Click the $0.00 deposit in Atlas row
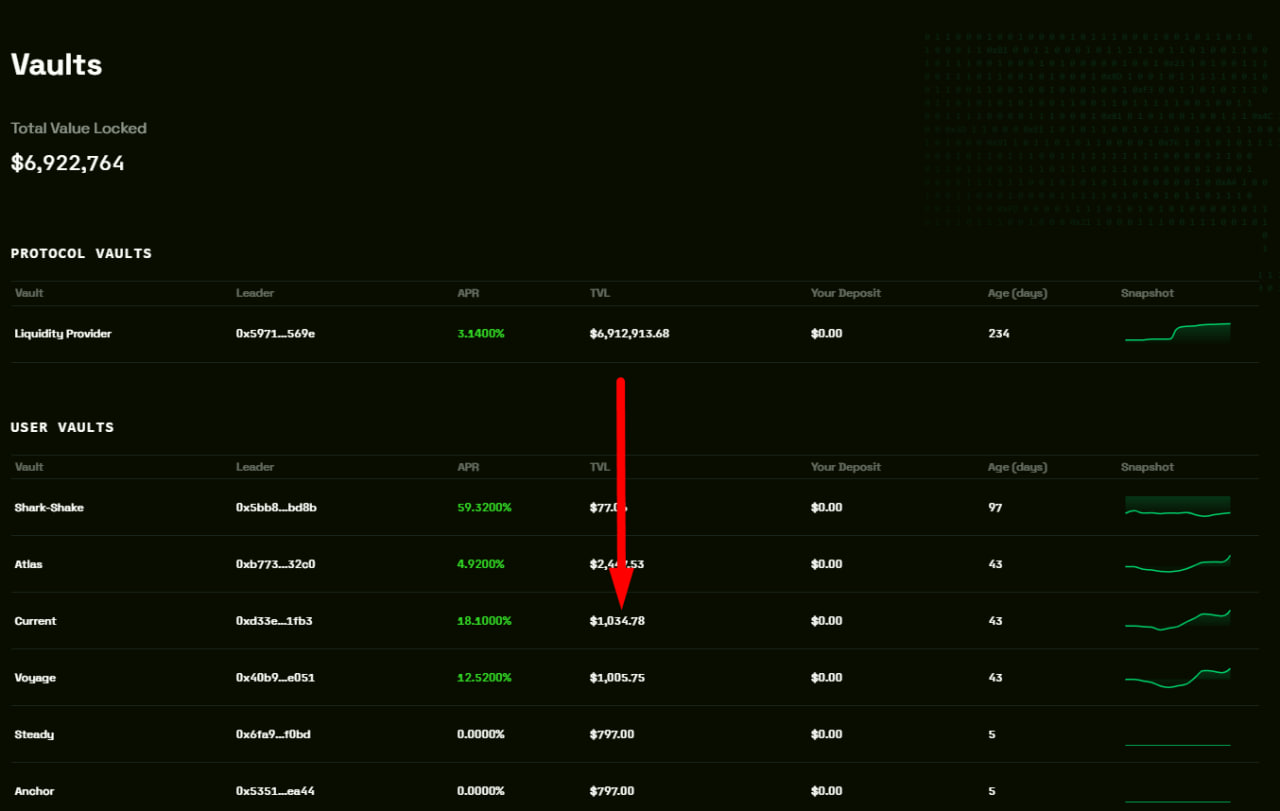Image resolution: width=1280 pixels, height=811 pixels. [x=827, y=565]
